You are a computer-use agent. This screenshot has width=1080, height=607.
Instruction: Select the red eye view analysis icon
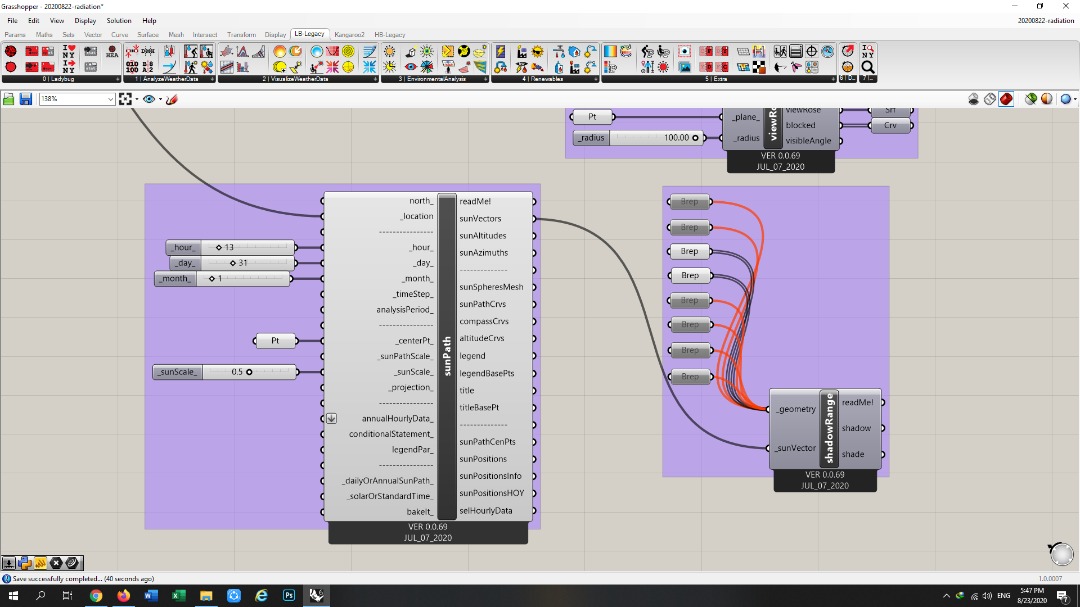tap(411, 67)
